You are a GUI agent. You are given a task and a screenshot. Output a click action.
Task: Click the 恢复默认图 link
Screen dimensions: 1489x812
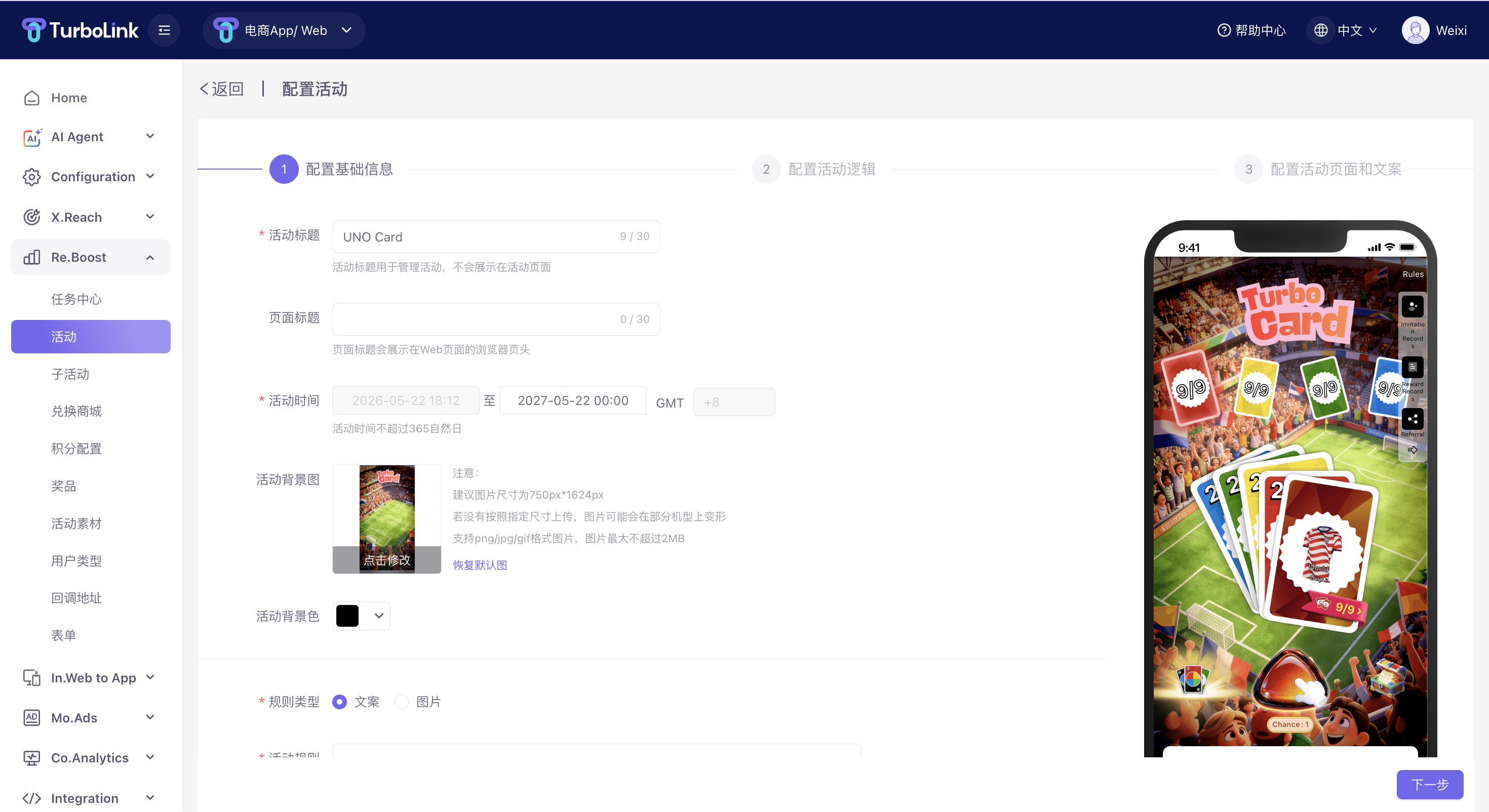(480, 564)
